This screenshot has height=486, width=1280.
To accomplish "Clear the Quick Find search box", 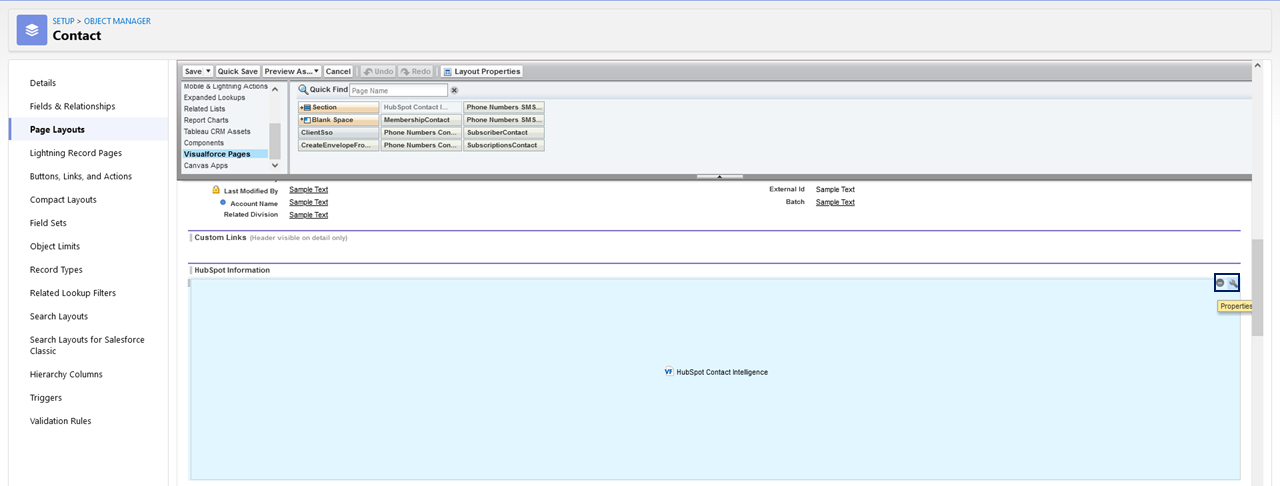I will pos(454,90).
